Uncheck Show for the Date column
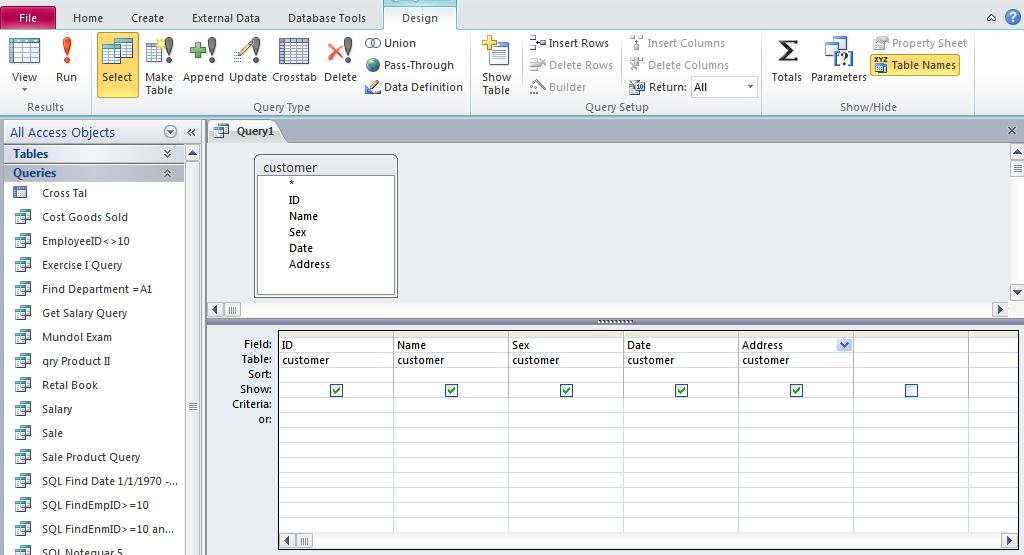Image resolution: width=1024 pixels, height=555 pixels. click(x=681, y=390)
